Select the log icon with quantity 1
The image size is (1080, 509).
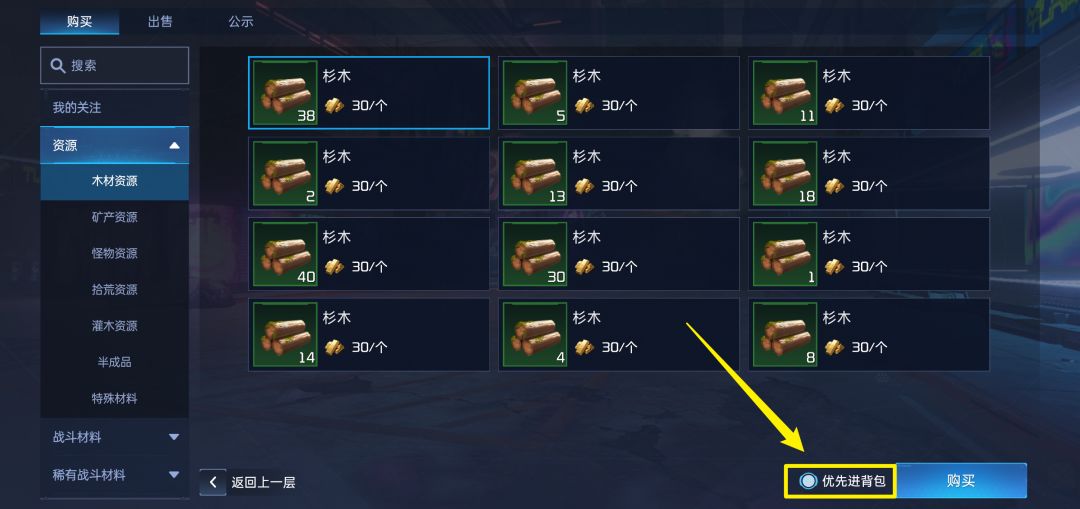785,254
